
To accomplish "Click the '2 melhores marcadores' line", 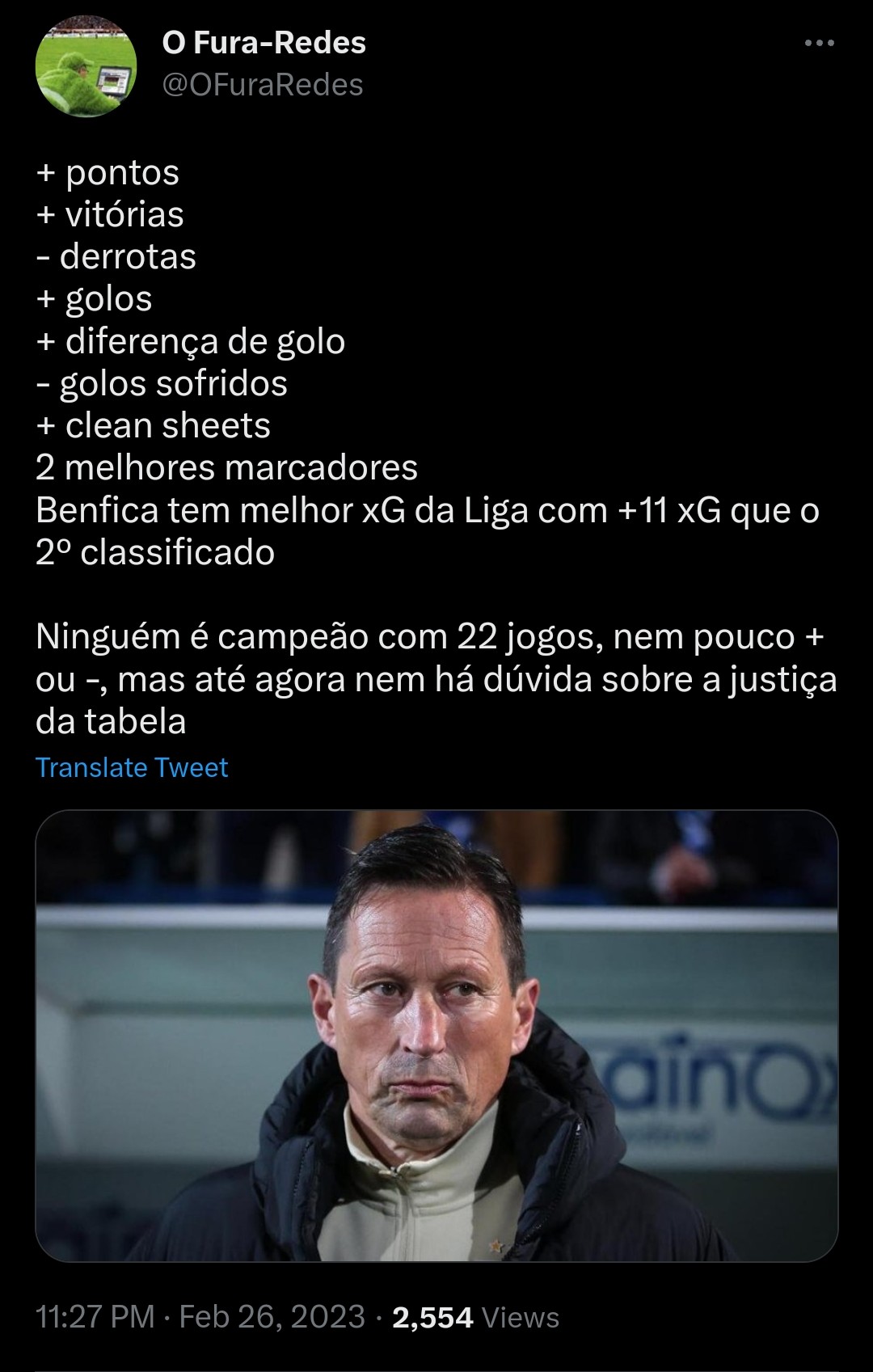I will [x=226, y=468].
